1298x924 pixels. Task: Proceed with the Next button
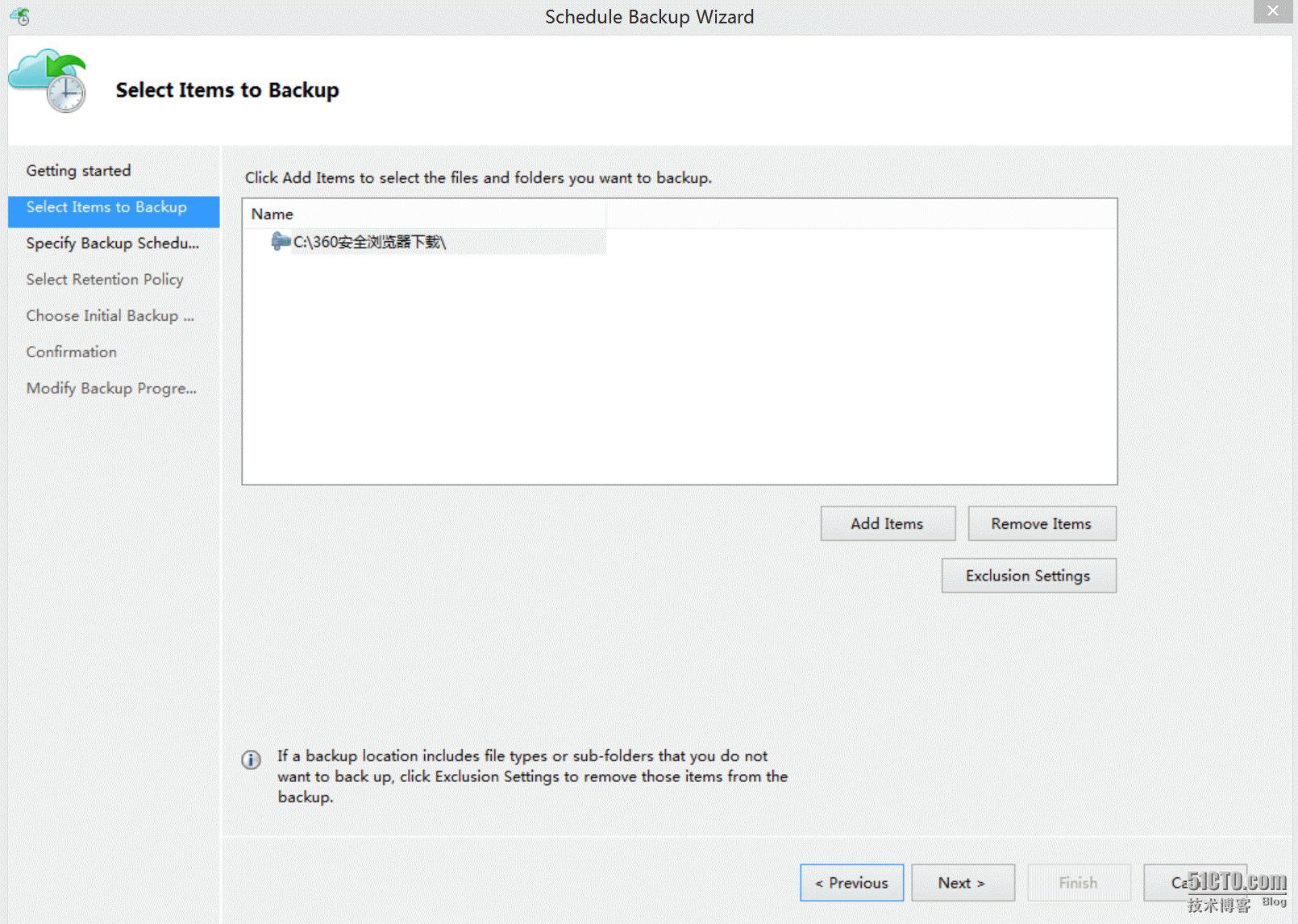(962, 883)
